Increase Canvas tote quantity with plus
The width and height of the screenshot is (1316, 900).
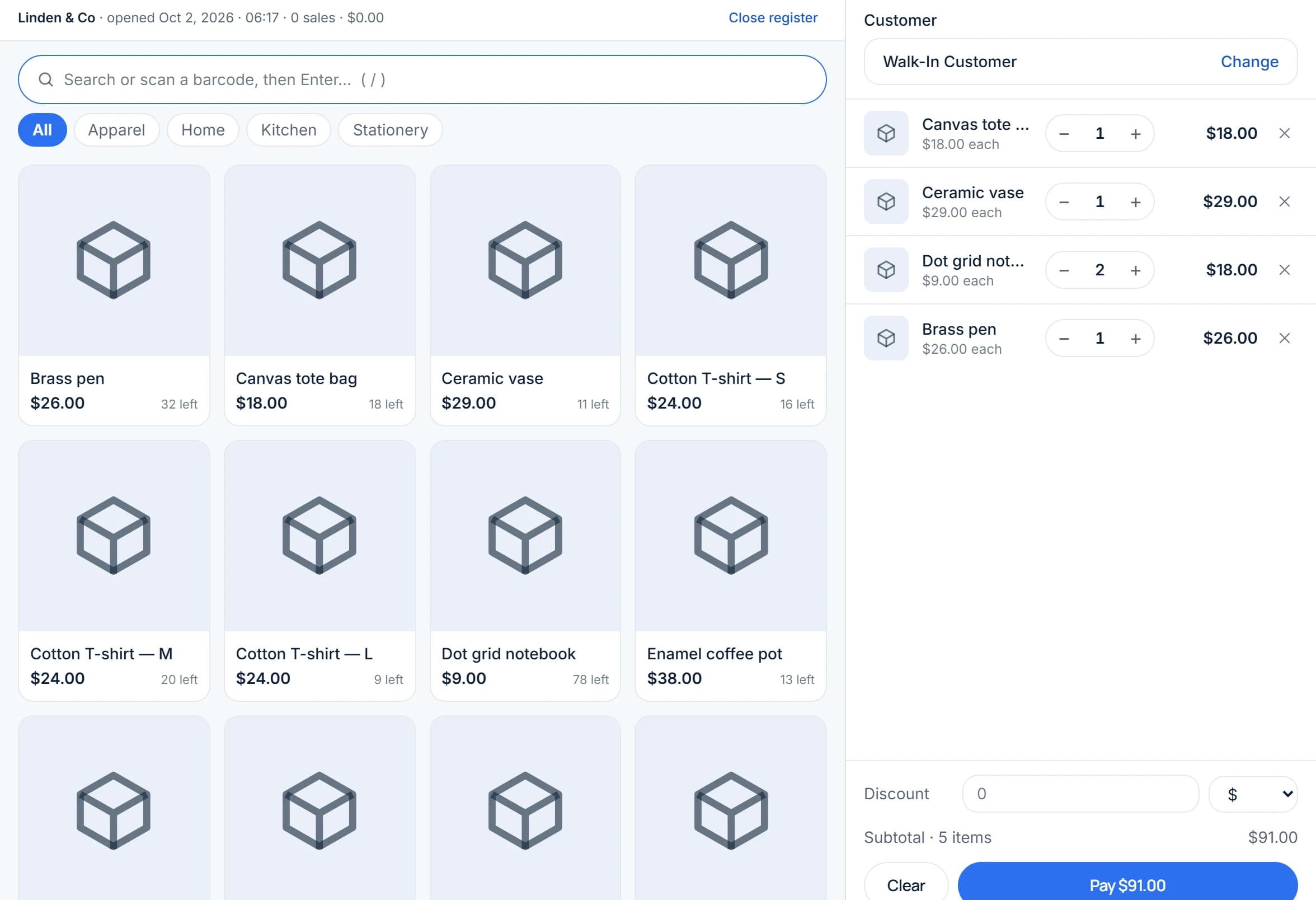tap(1135, 134)
